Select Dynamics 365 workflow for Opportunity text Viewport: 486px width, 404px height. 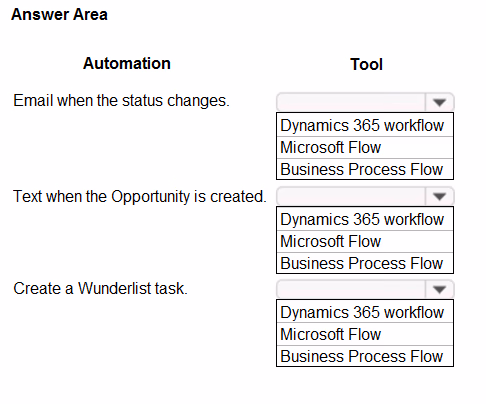click(365, 219)
